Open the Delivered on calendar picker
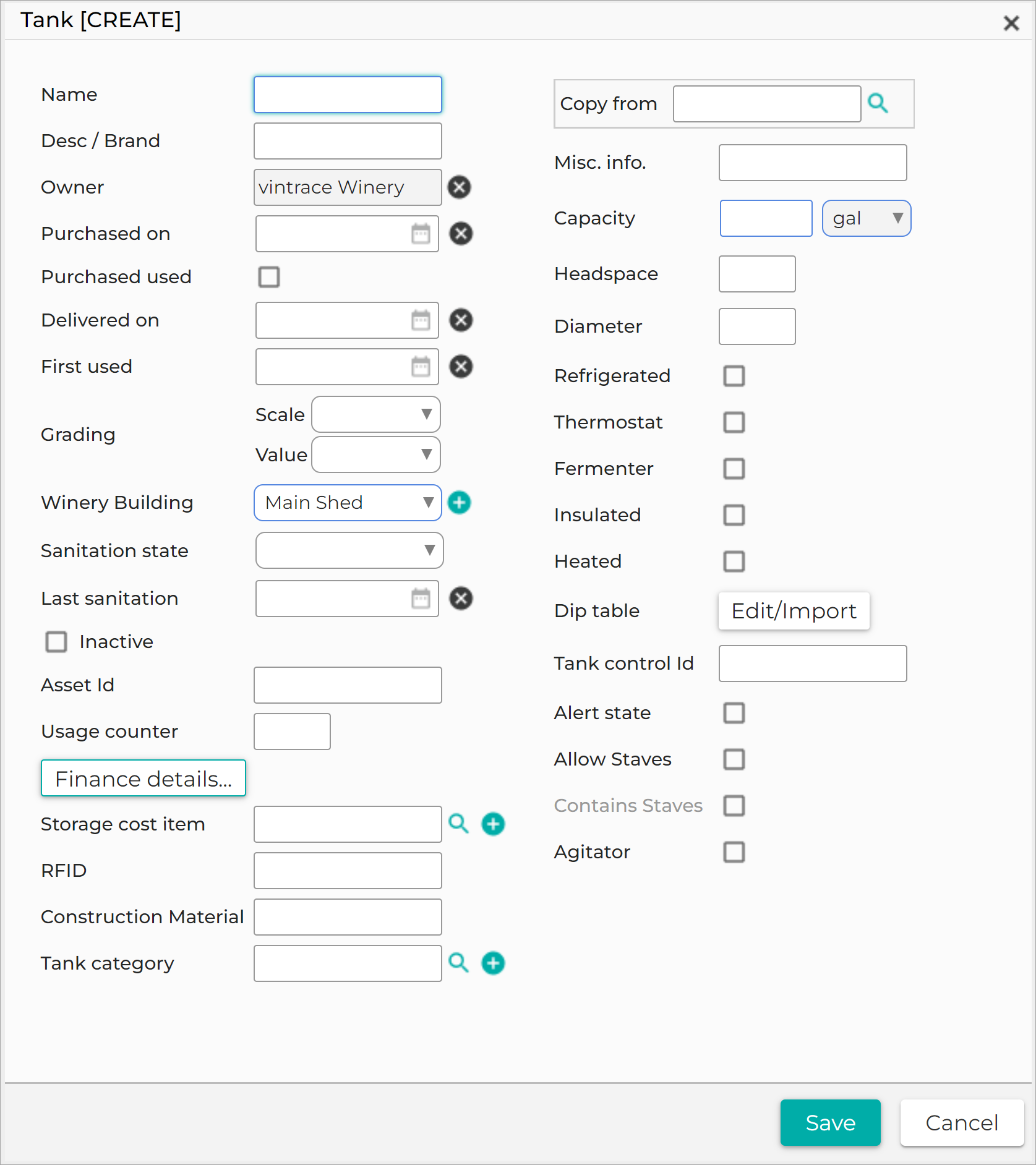Viewport: 1036px width, 1165px height. pos(421,320)
